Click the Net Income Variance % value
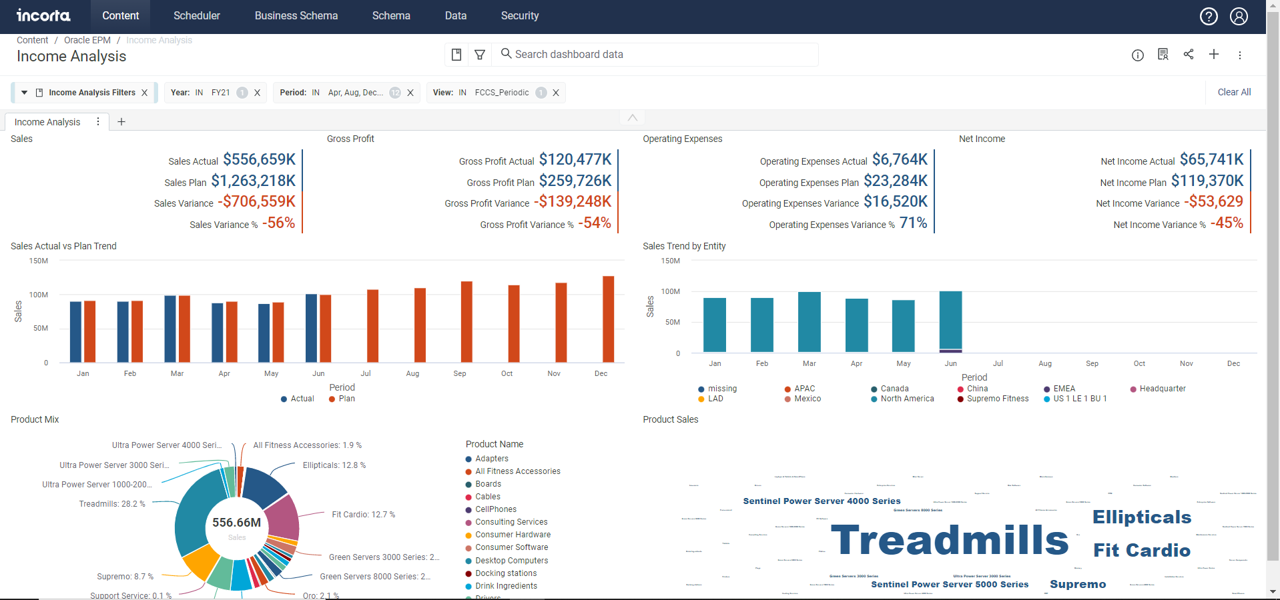 tap(1227, 223)
